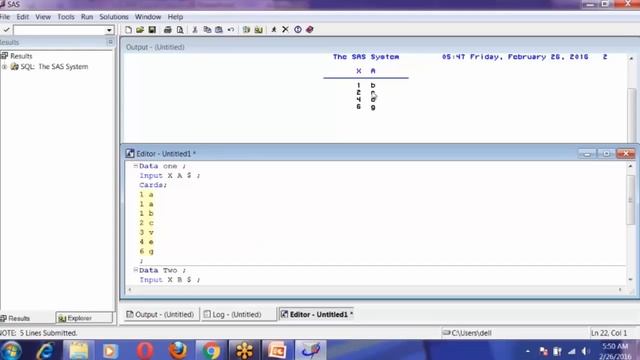
Task: Click the Undo toolbar icon
Action: click(x=231, y=30)
